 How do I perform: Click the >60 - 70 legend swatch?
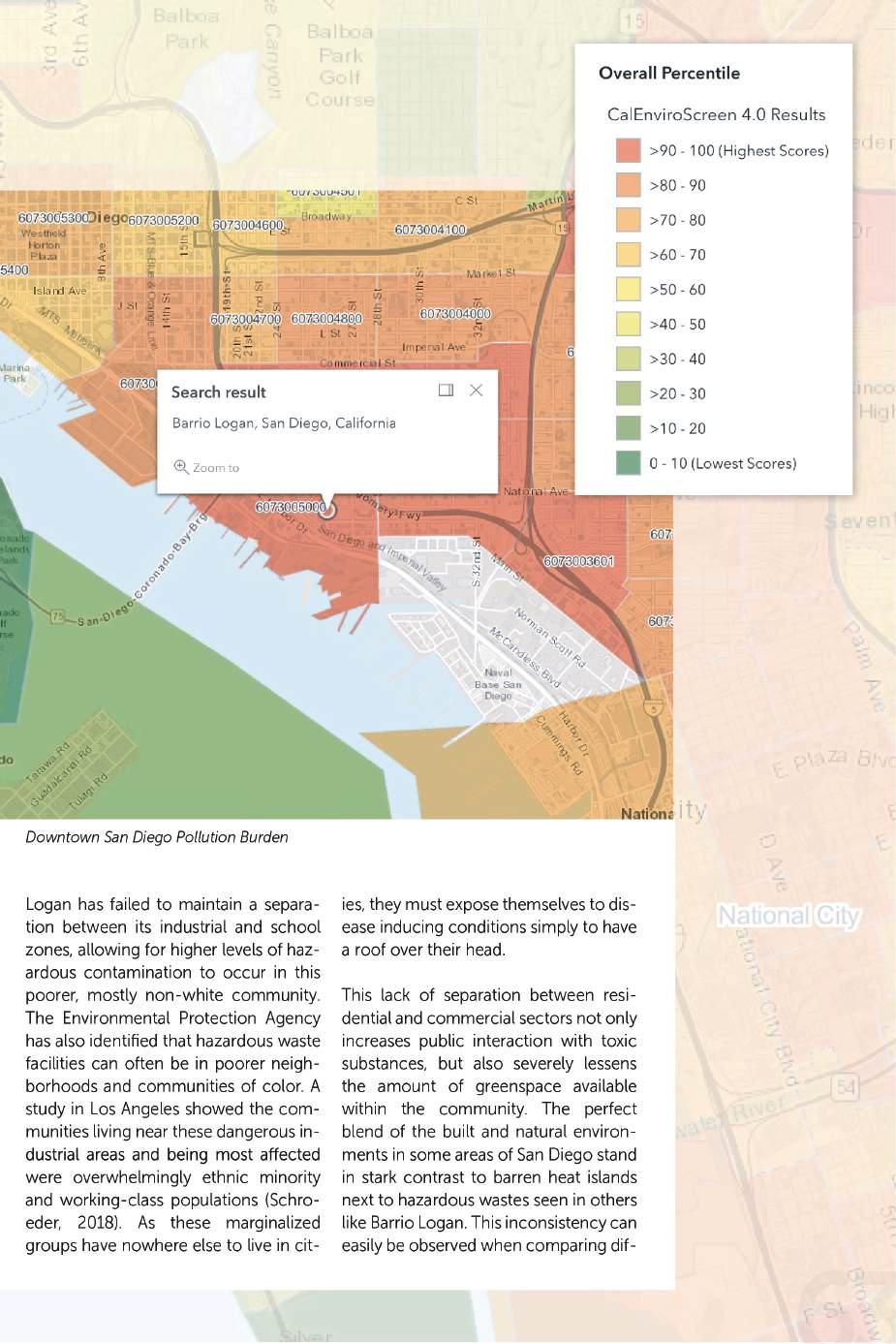coord(629,255)
